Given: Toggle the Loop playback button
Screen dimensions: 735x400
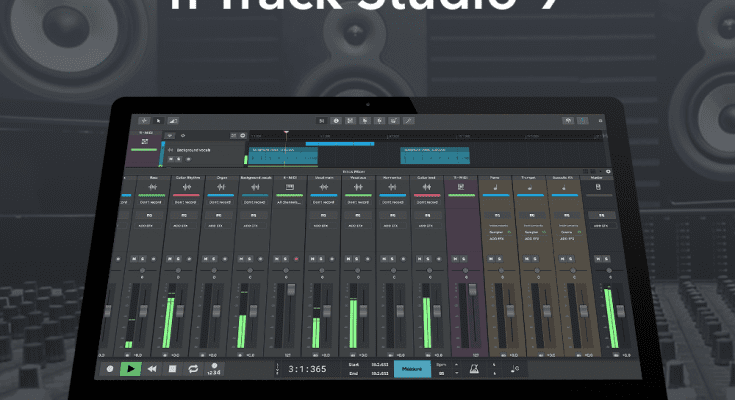Looking at the screenshot, I should tap(194, 368).
